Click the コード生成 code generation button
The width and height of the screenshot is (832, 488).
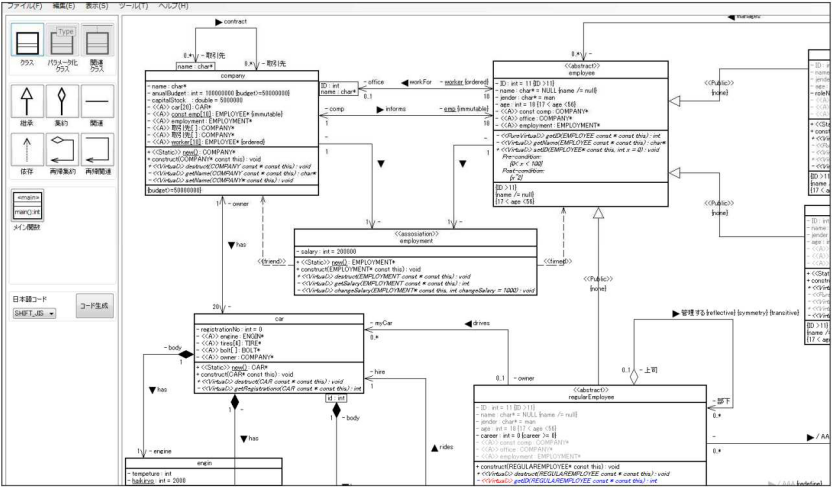[94, 306]
